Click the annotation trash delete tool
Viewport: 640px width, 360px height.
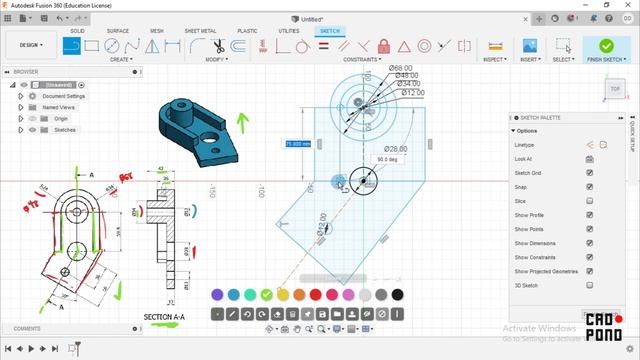tap(292, 314)
